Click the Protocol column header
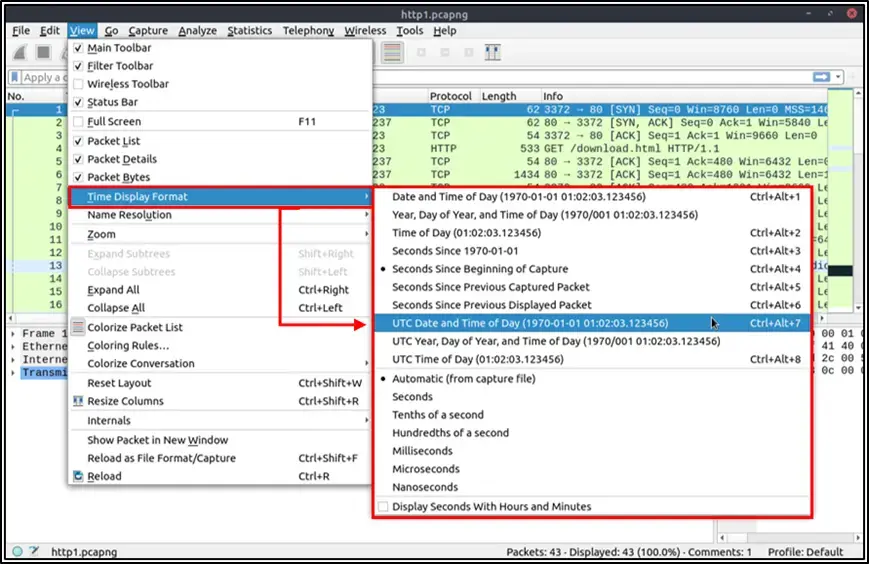The width and height of the screenshot is (869, 564). tap(451, 96)
